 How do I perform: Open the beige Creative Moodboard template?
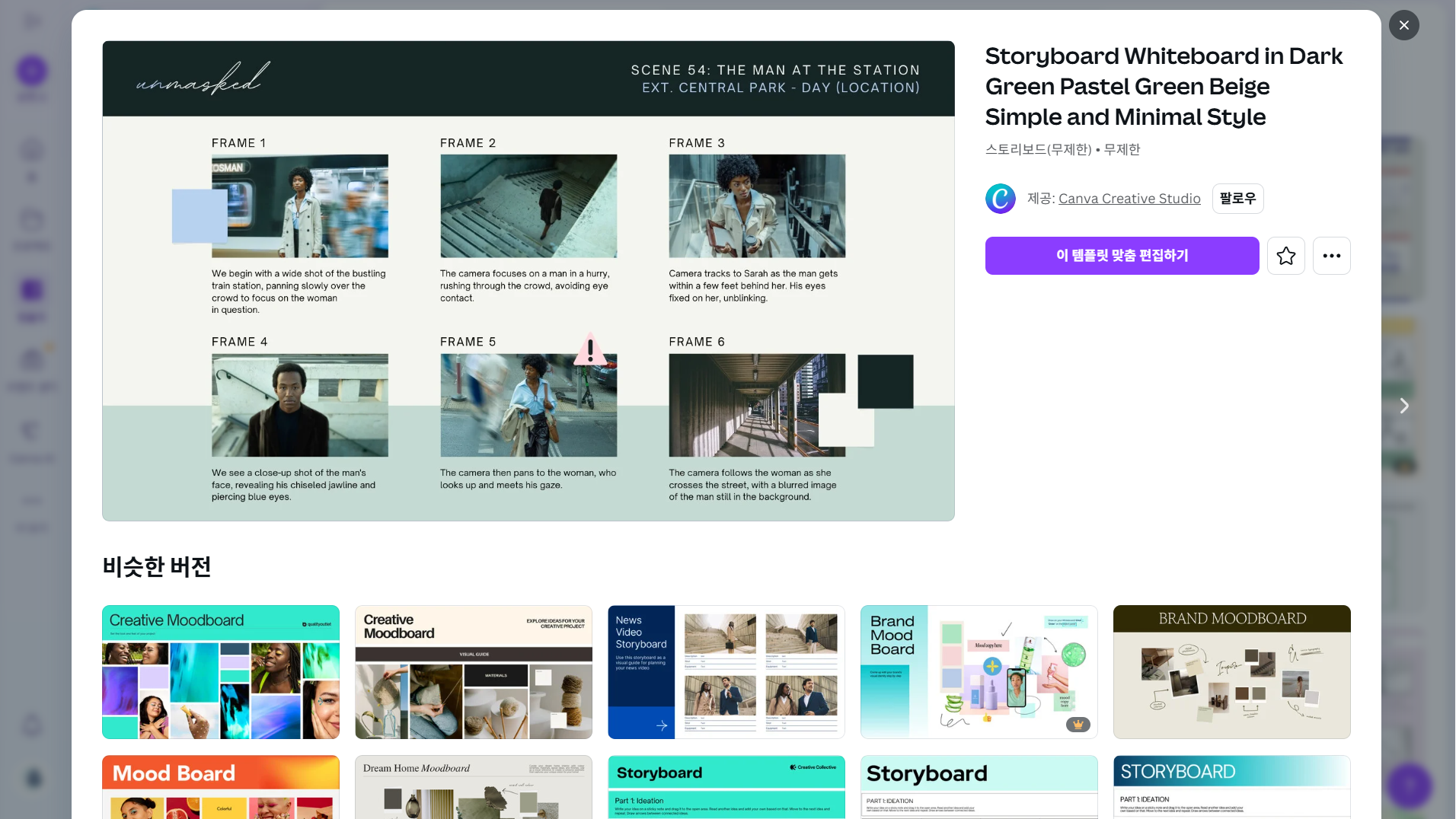(474, 672)
